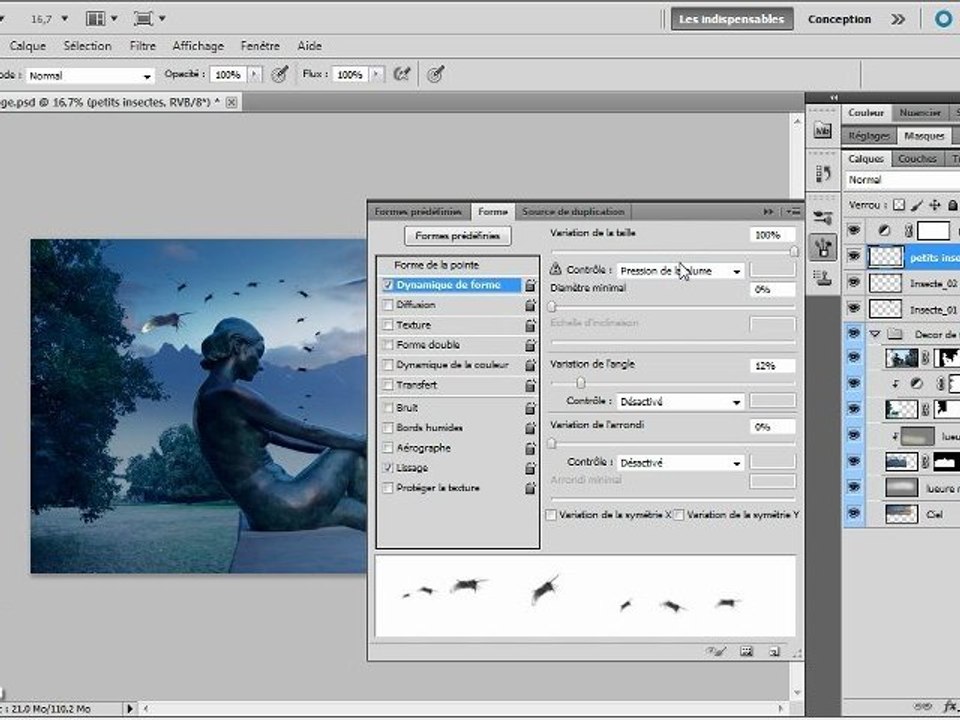Viewport: 960px width, 720px height.
Task: Click lock icon beside Transfert
Action: pyautogui.click(x=530, y=385)
